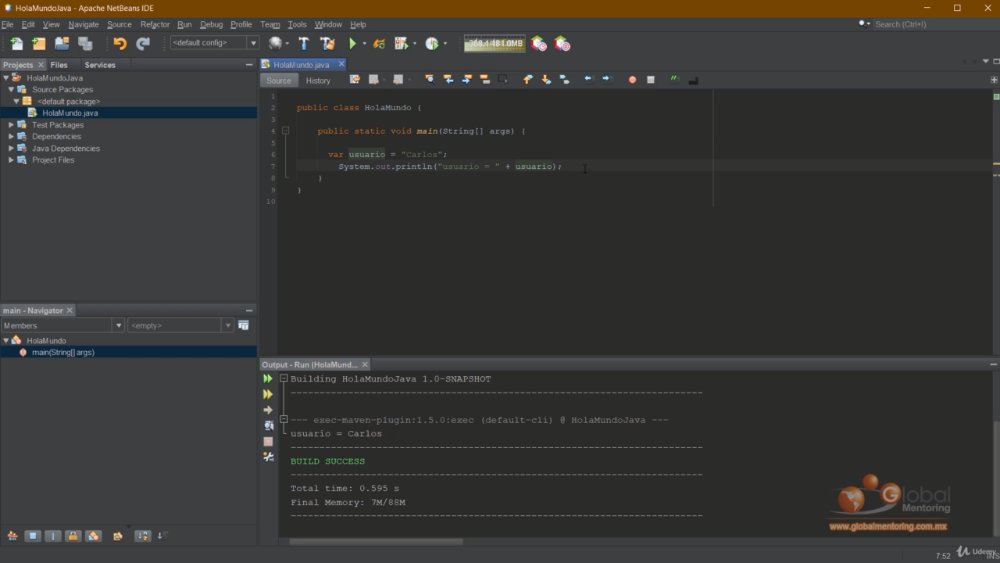Click Shift Line Right arrow icon
Screen dimensions: 1000x563
click(x=606, y=79)
